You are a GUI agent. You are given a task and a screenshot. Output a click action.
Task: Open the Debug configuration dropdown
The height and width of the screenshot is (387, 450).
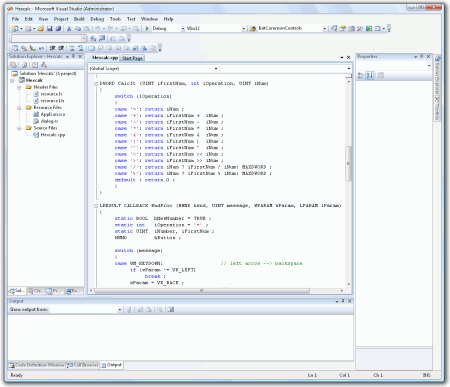[x=183, y=29]
